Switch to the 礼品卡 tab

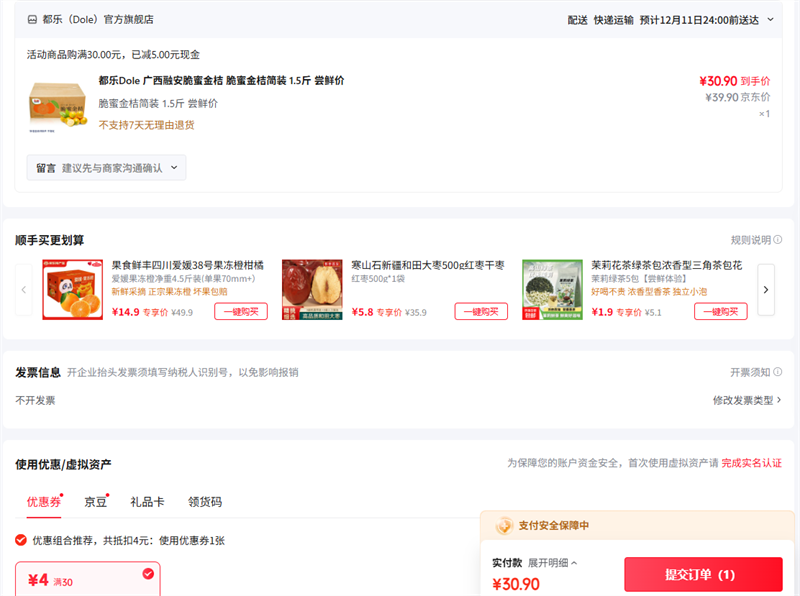tap(147, 502)
